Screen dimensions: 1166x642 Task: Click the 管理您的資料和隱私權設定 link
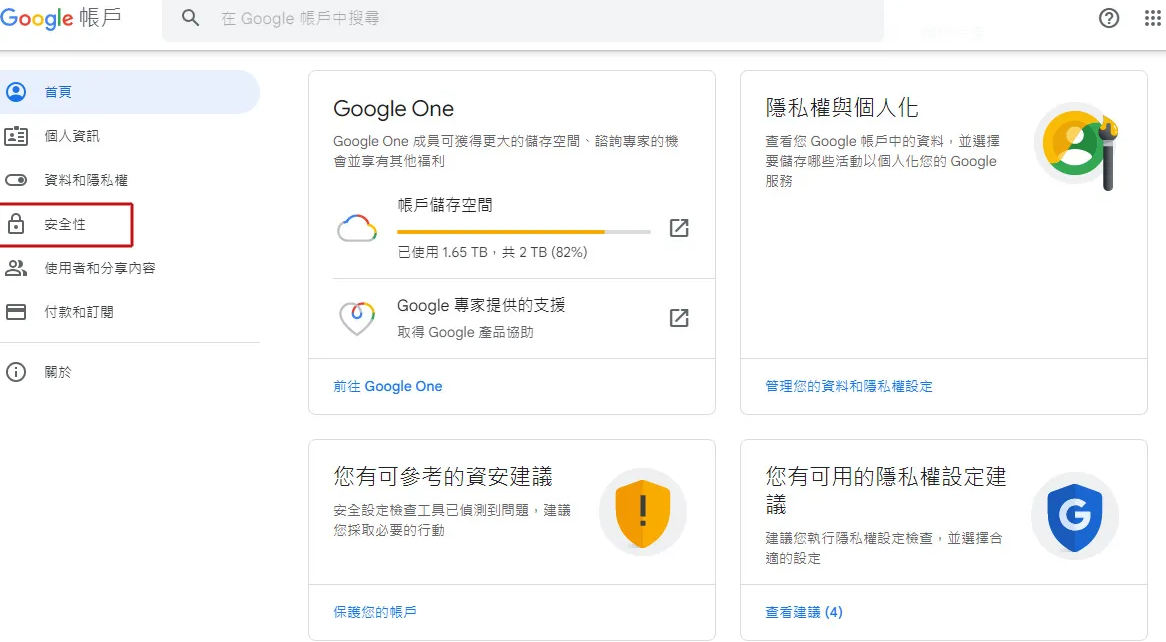tap(848, 386)
